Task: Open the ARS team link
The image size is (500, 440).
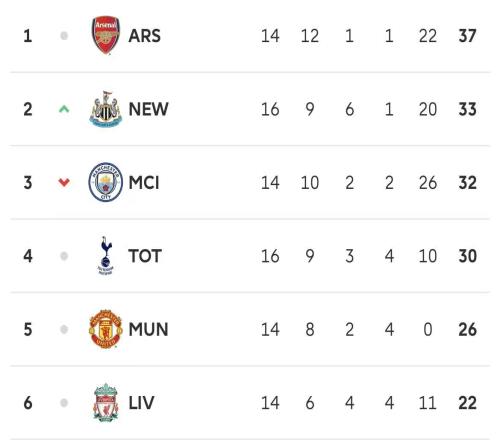Action: pyautogui.click(x=144, y=36)
